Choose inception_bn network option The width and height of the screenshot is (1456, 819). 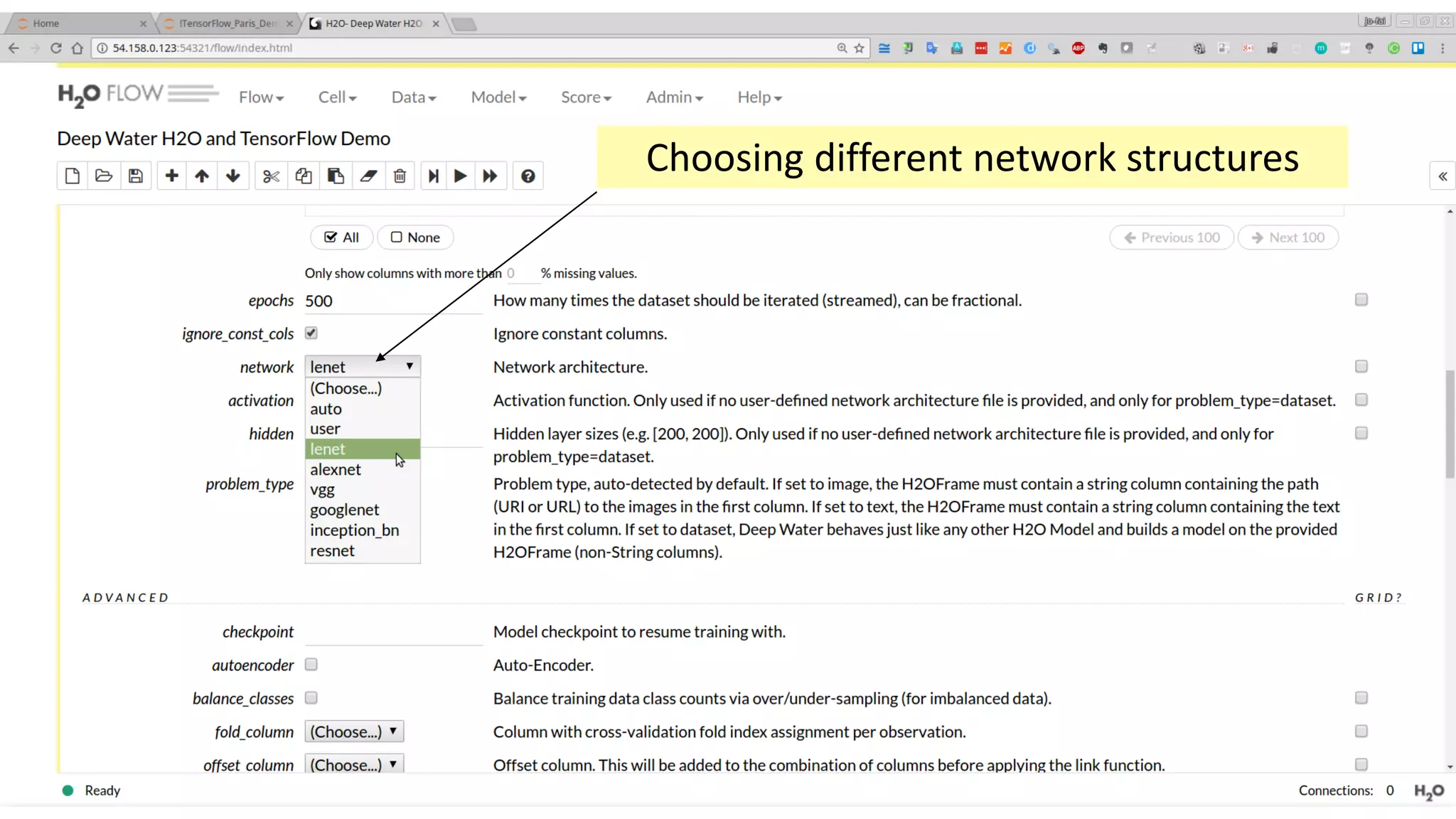click(x=363, y=530)
